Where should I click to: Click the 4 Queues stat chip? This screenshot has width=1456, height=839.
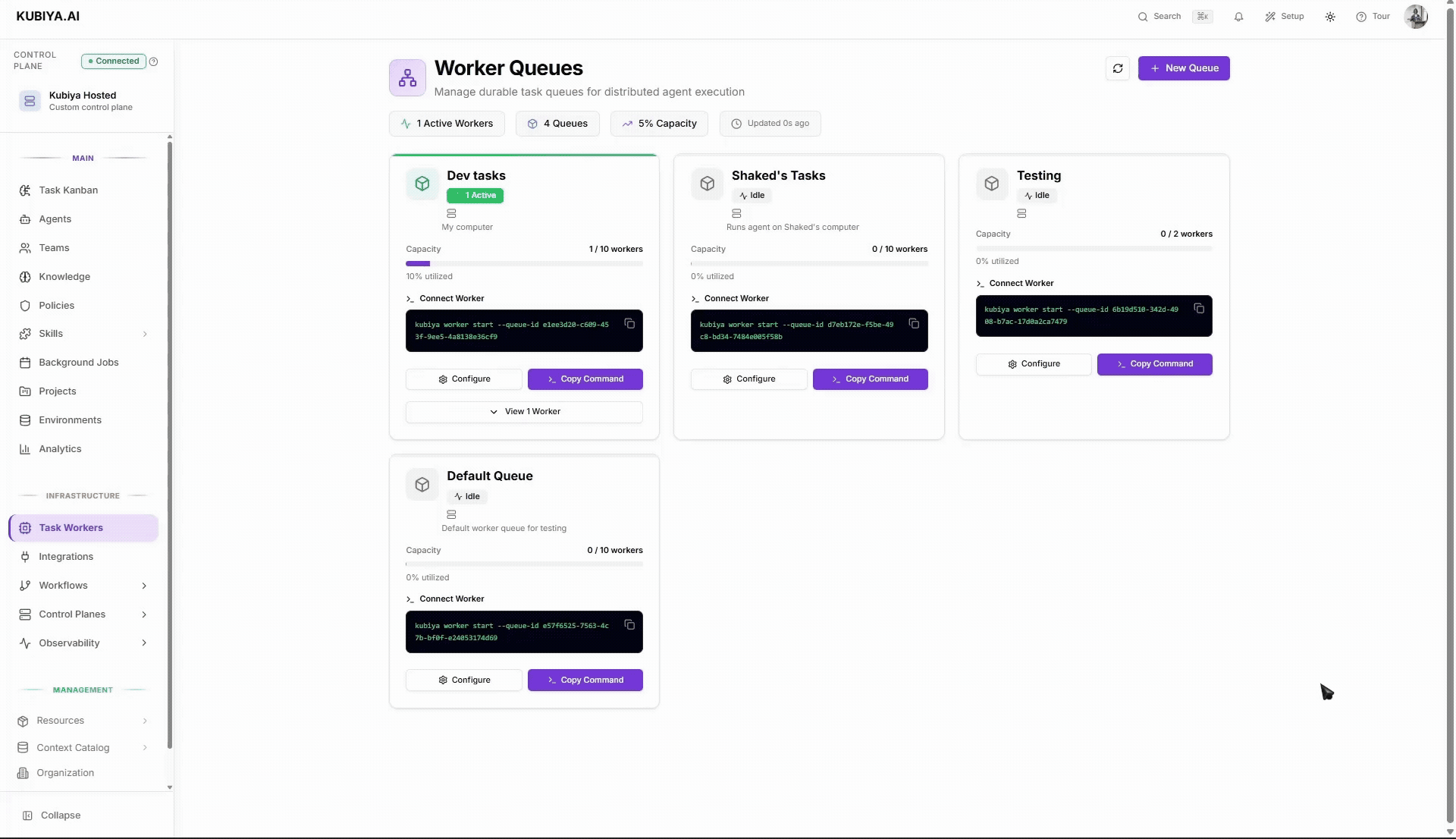coord(557,123)
